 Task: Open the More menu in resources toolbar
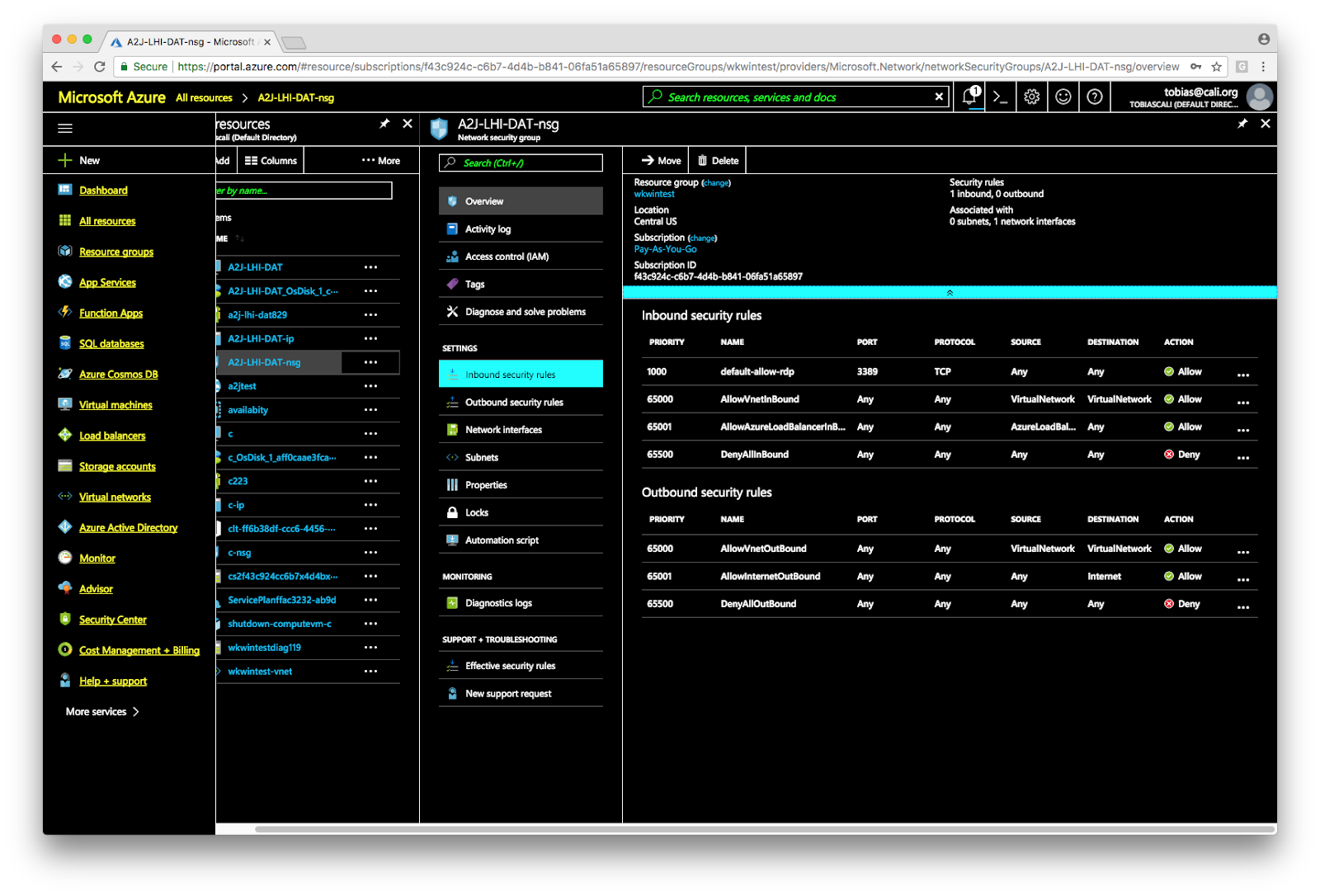380,161
